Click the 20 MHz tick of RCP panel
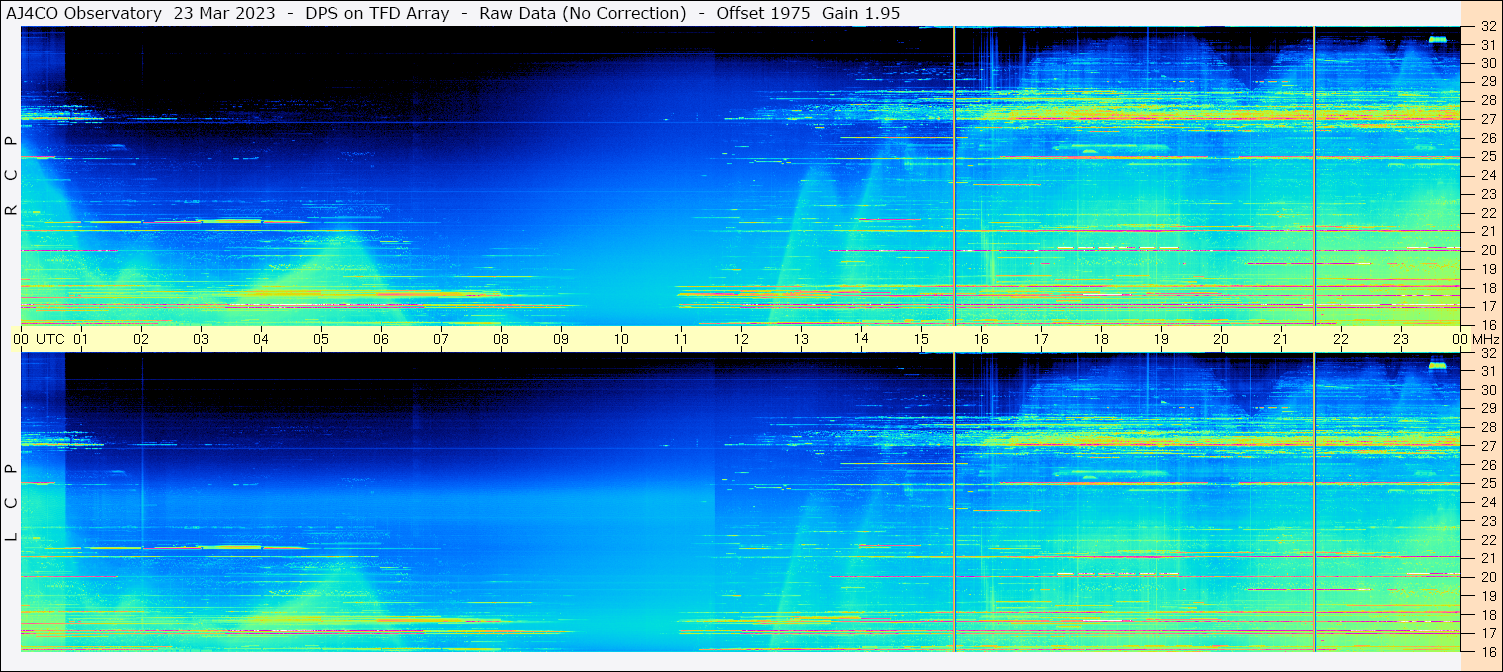 click(1488, 250)
